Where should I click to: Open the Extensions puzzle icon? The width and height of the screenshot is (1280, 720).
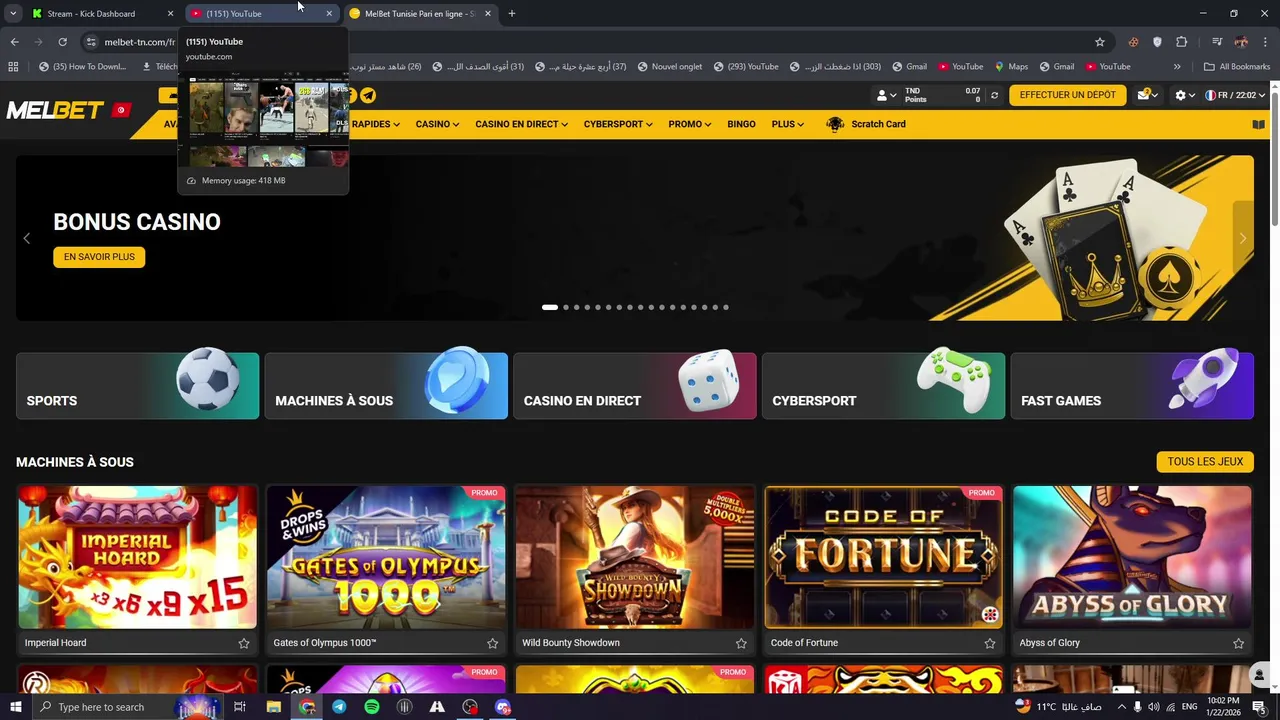1182,42
